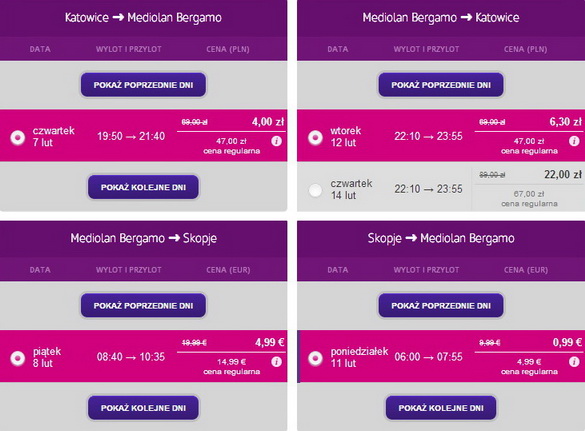The width and height of the screenshot is (585, 431).
Task: Show previous days for Bergamo to Skopje
Action: [x=143, y=305]
